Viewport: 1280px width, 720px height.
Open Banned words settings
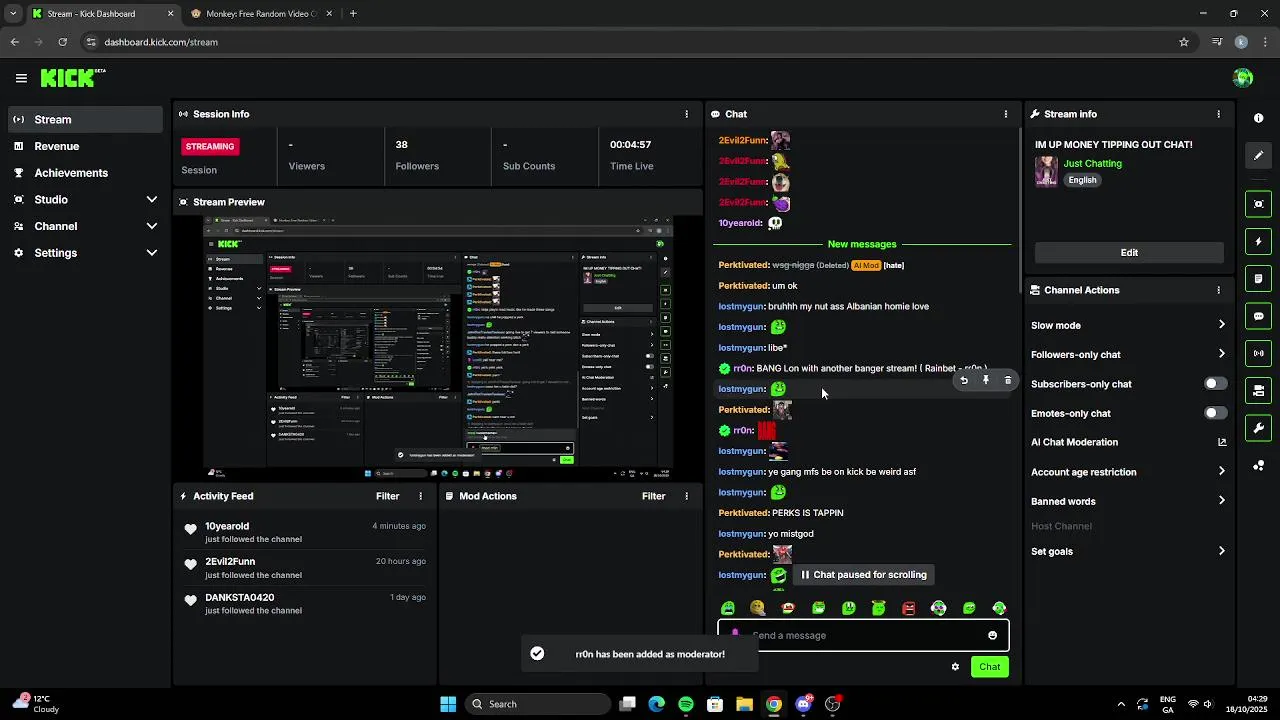tap(1129, 501)
